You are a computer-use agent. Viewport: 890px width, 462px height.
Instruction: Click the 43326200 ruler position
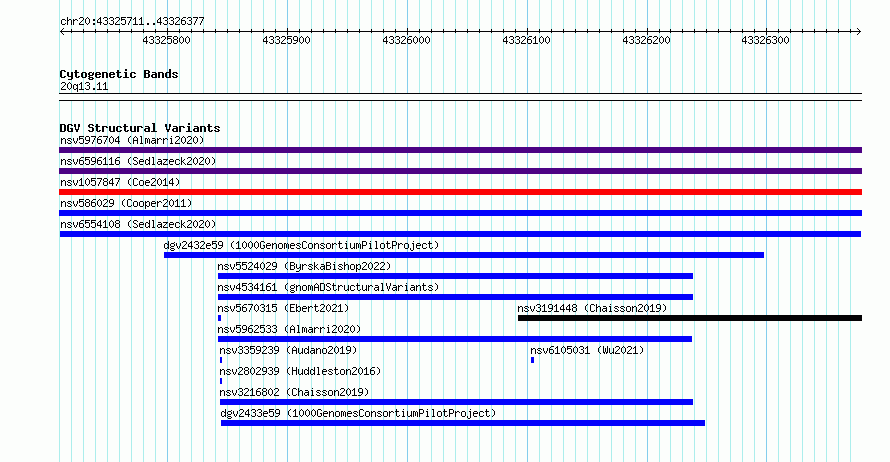pyautogui.click(x=646, y=40)
